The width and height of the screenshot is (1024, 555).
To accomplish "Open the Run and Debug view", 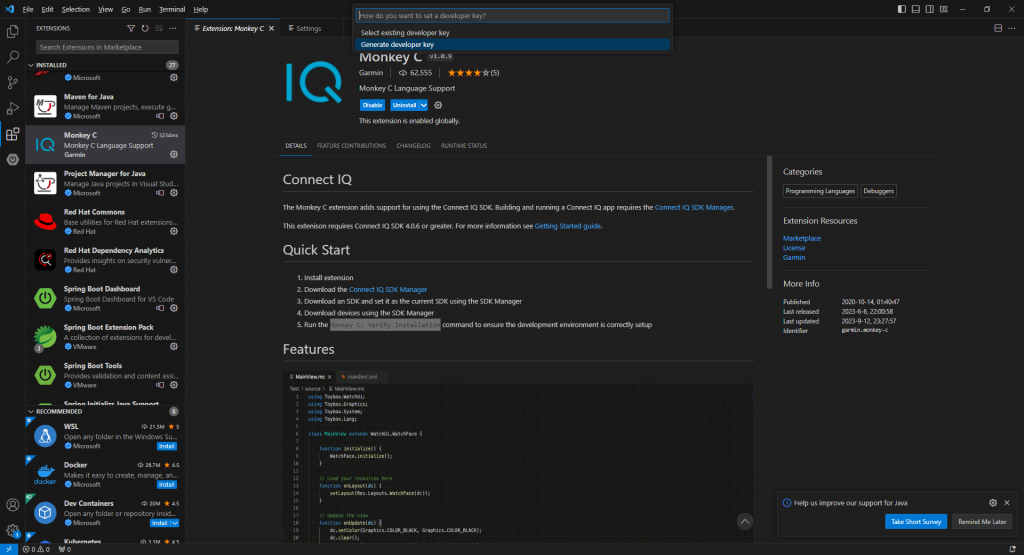I will pos(12,108).
